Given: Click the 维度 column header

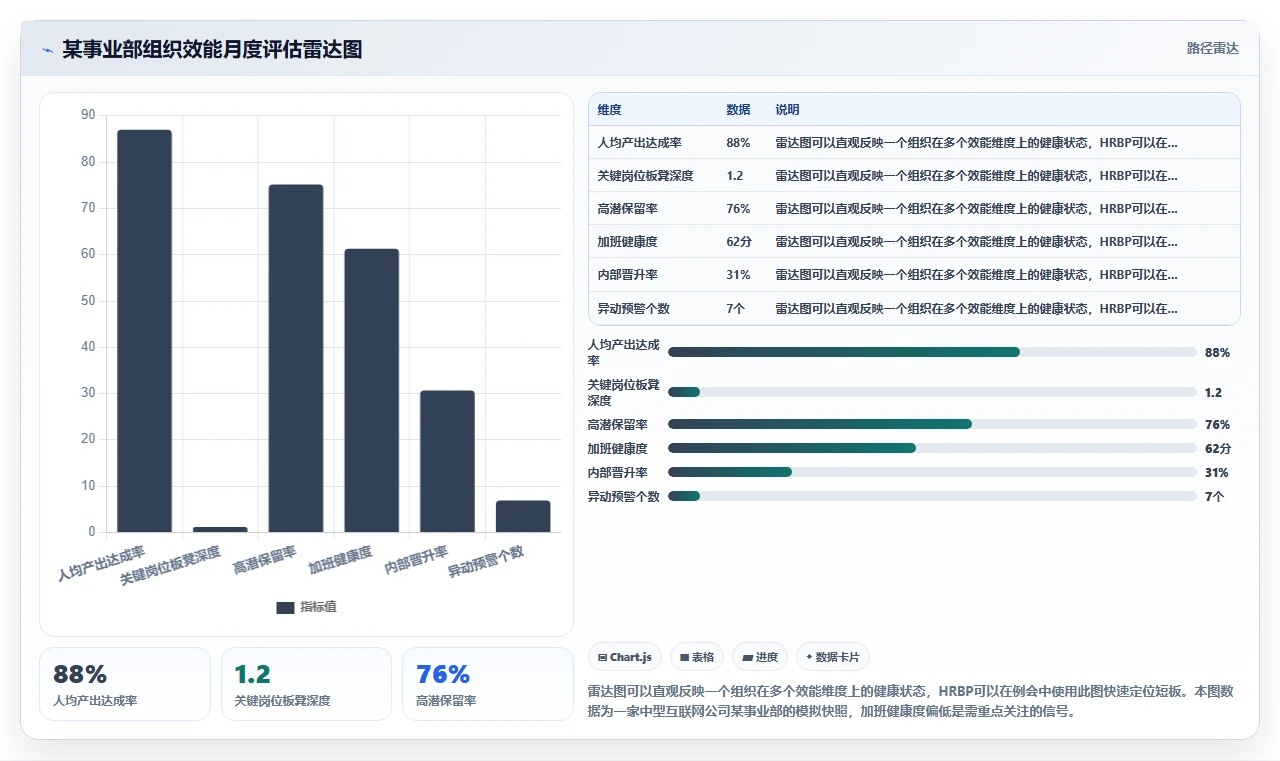Looking at the screenshot, I should [610, 110].
